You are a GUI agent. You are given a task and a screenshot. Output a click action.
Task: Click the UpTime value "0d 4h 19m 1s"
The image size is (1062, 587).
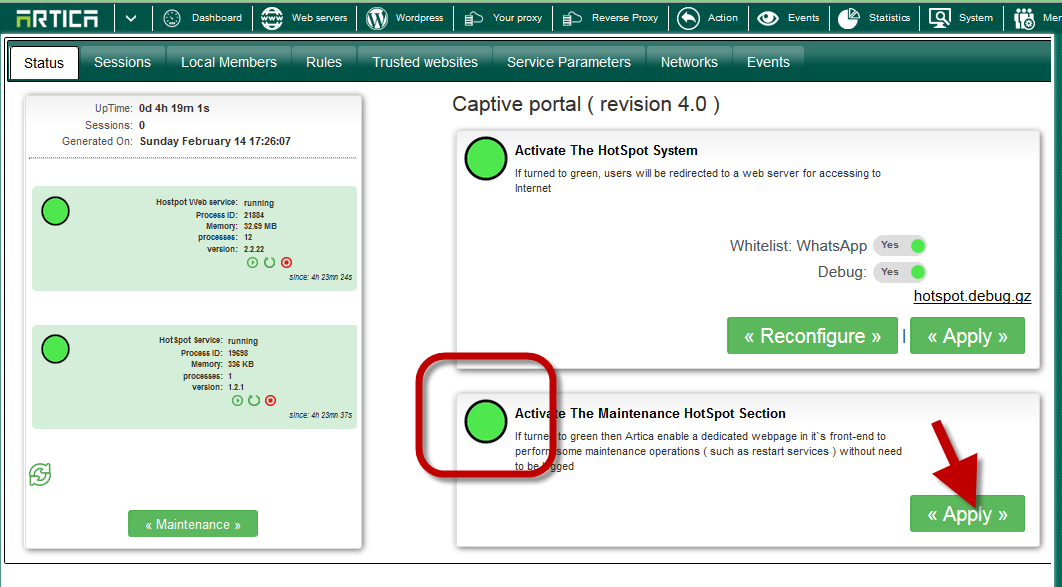coord(174,108)
